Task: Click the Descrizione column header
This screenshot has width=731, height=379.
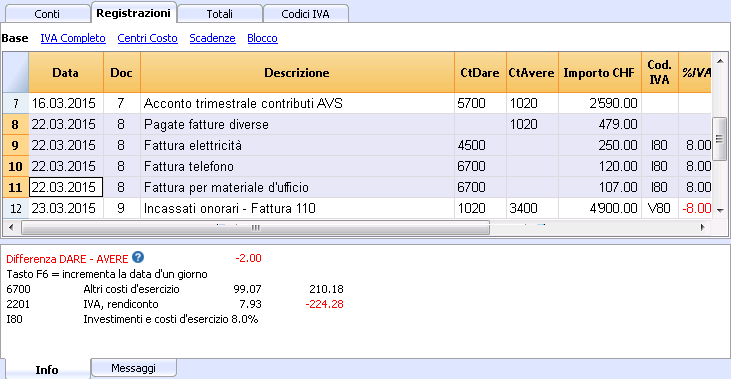Action: click(x=297, y=72)
